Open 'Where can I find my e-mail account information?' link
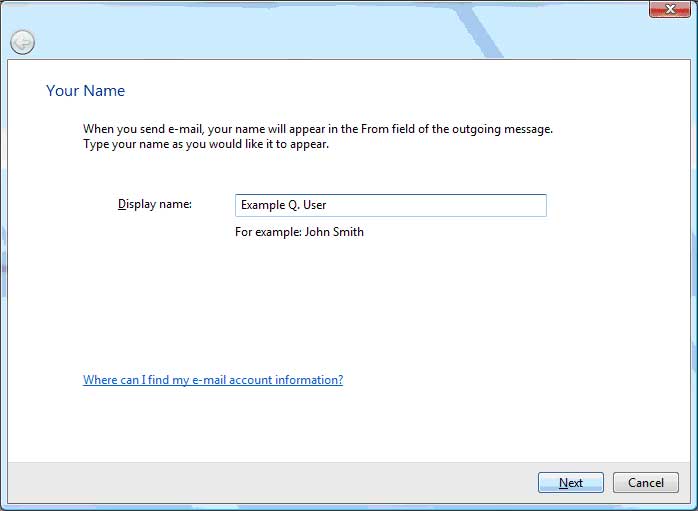698x511 pixels. [213, 380]
